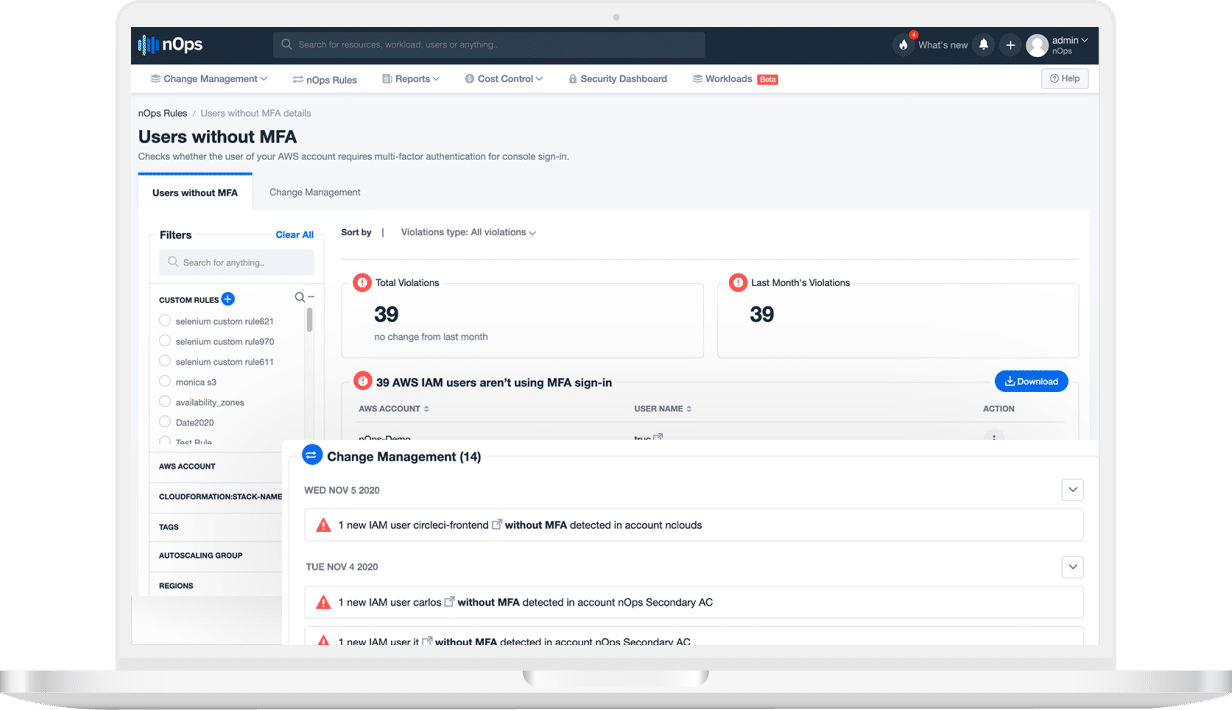The height and width of the screenshot is (710, 1232).
Task: Switch to Users without MFA tab
Action: click(195, 193)
